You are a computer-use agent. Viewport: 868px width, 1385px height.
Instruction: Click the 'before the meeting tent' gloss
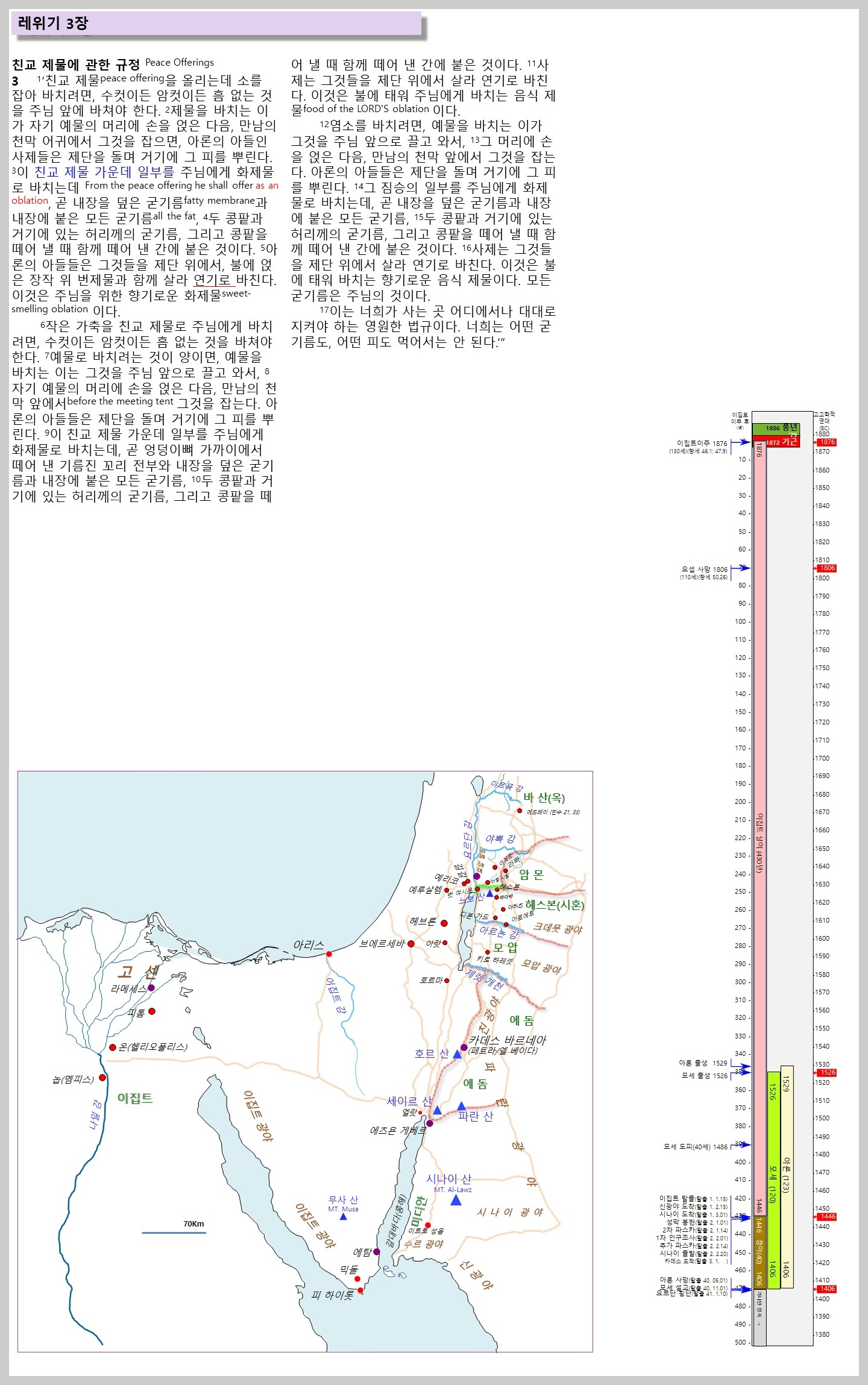tap(121, 401)
